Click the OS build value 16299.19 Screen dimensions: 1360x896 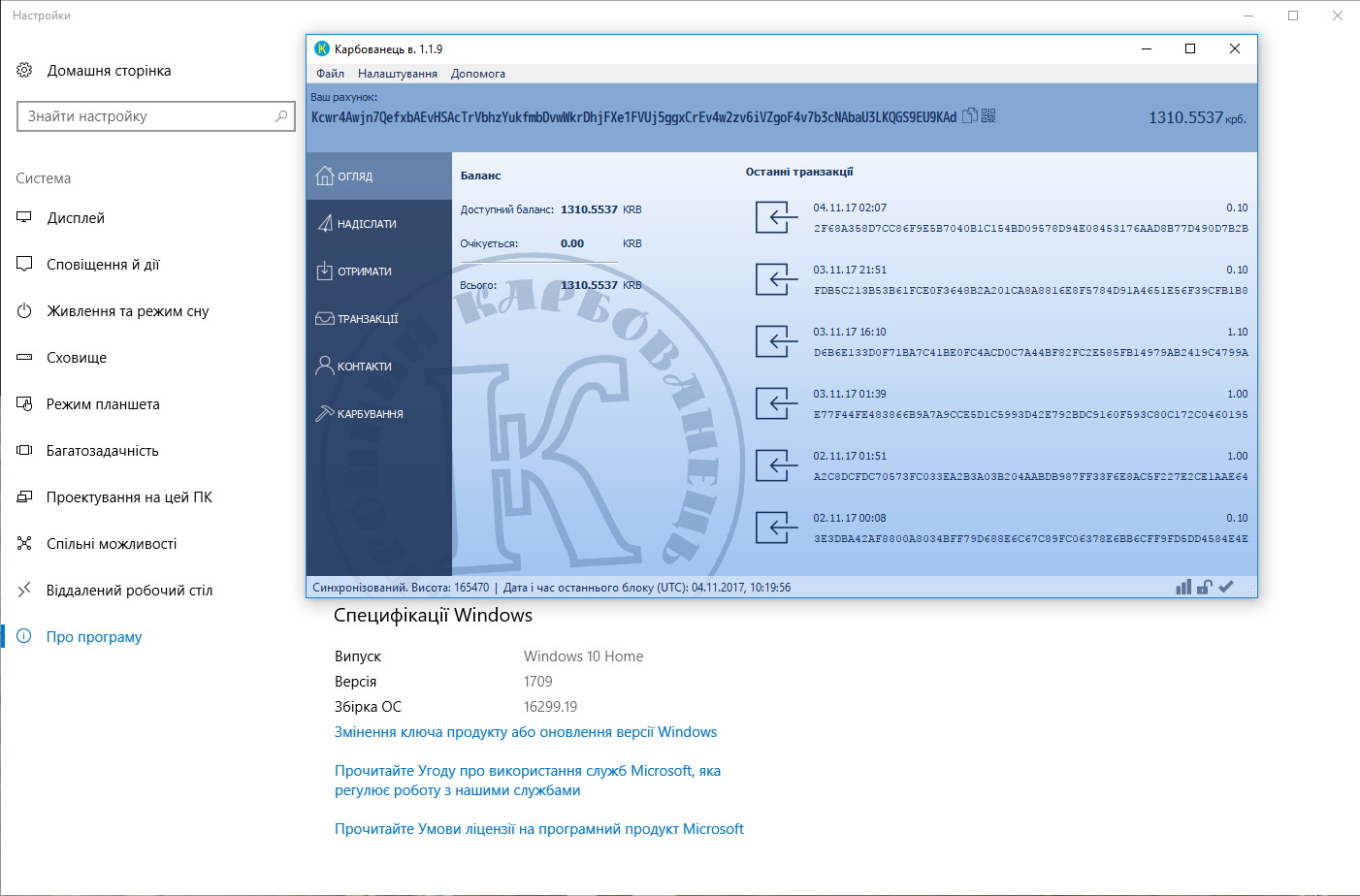coord(550,707)
